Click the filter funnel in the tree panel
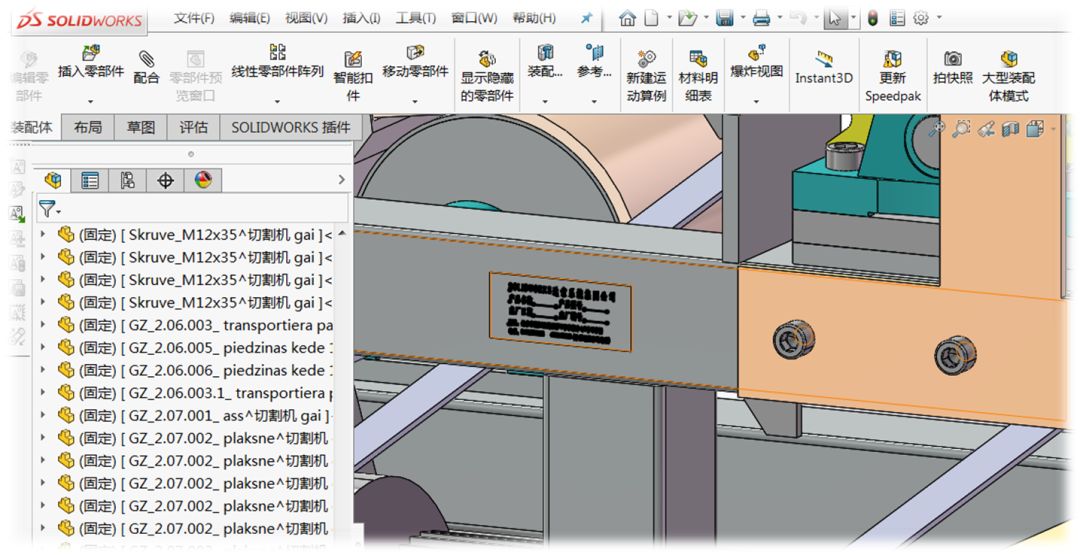 click(x=47, y=208)
